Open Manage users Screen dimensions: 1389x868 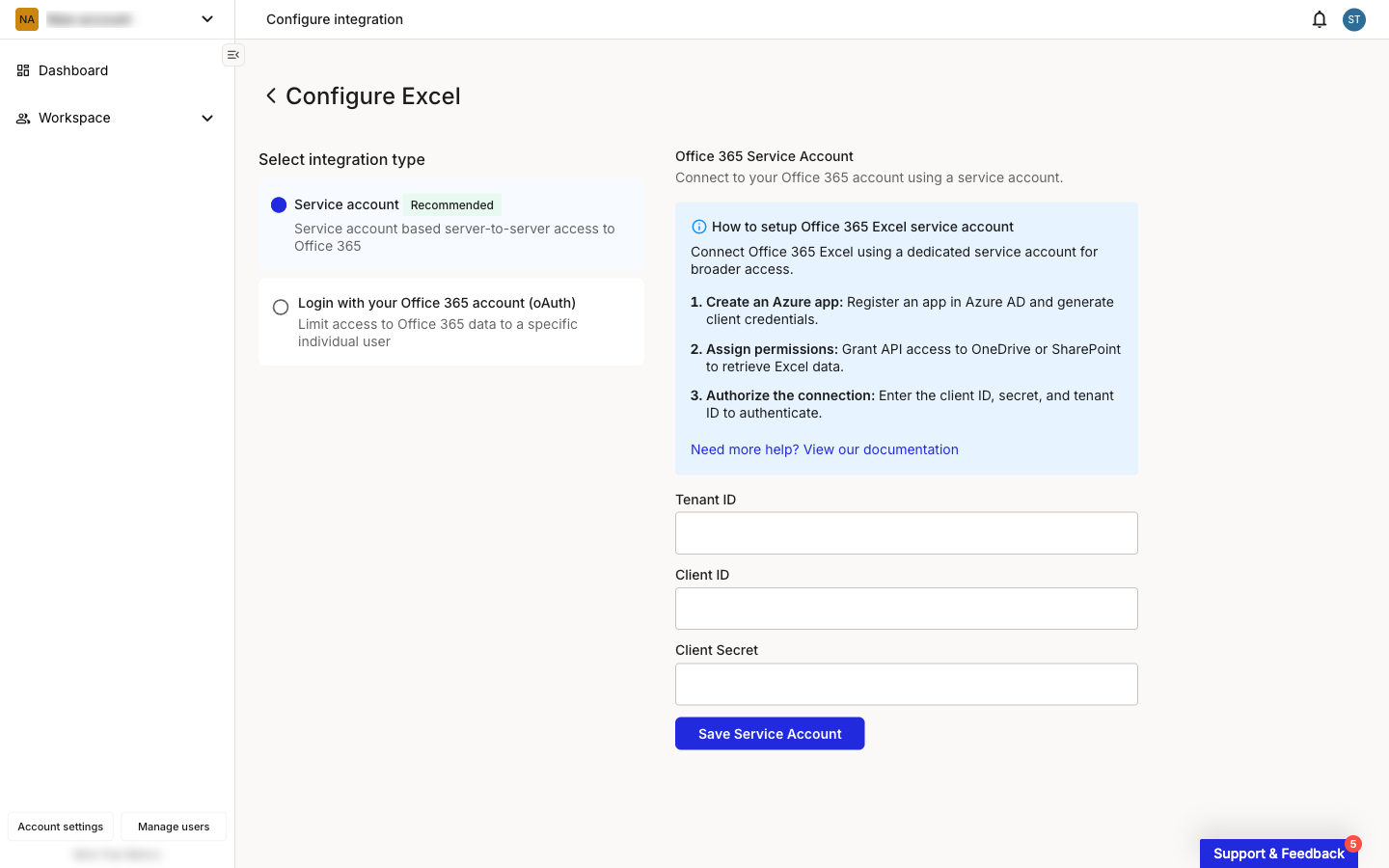[174, 827]
